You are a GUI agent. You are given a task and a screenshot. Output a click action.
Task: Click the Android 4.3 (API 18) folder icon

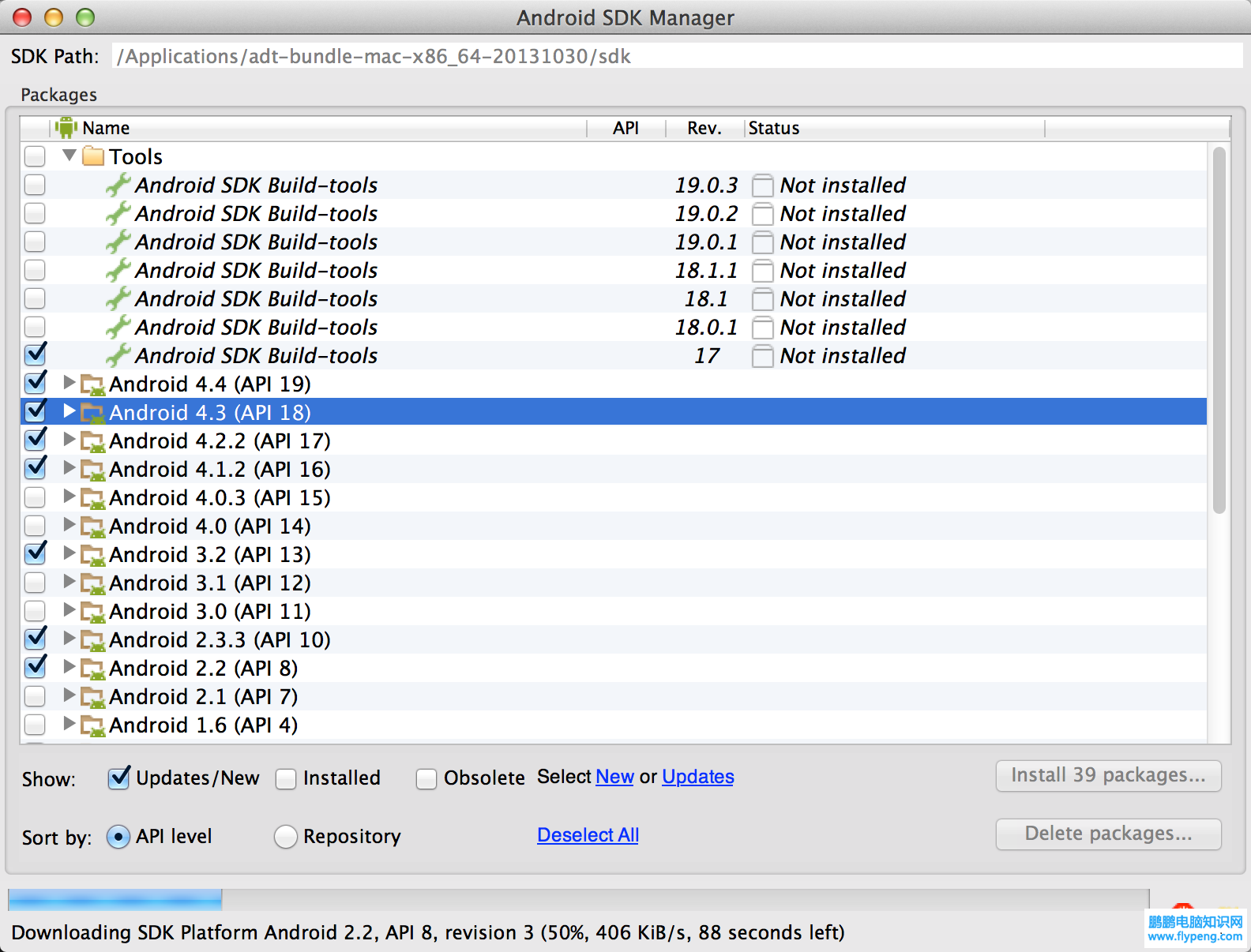93,413
